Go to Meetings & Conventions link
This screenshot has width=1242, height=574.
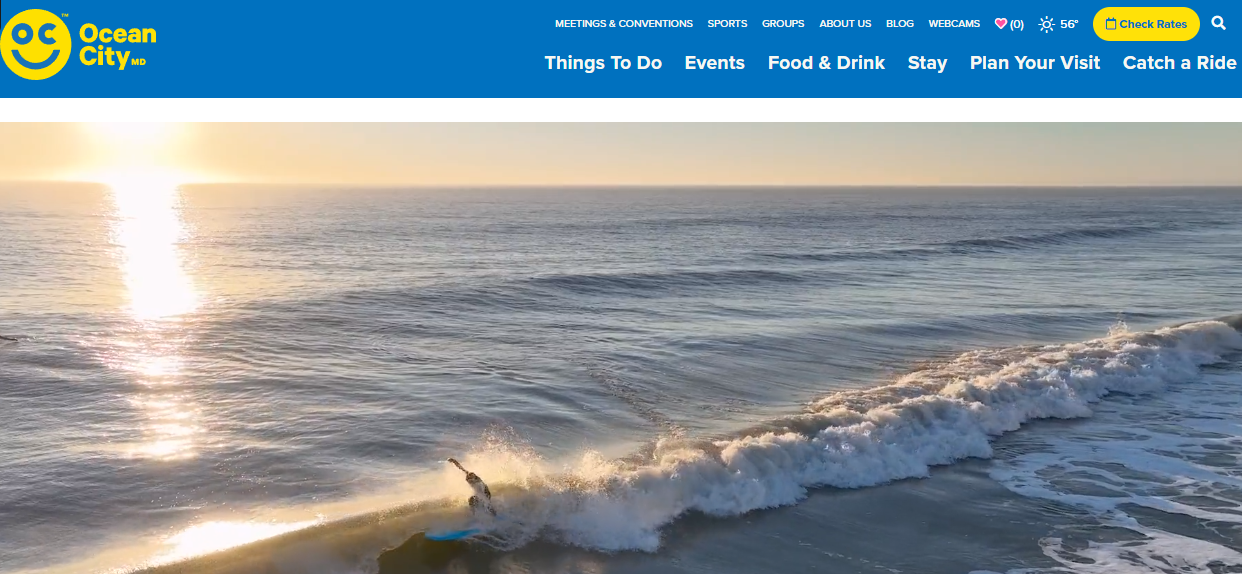[x=624, y=24]
